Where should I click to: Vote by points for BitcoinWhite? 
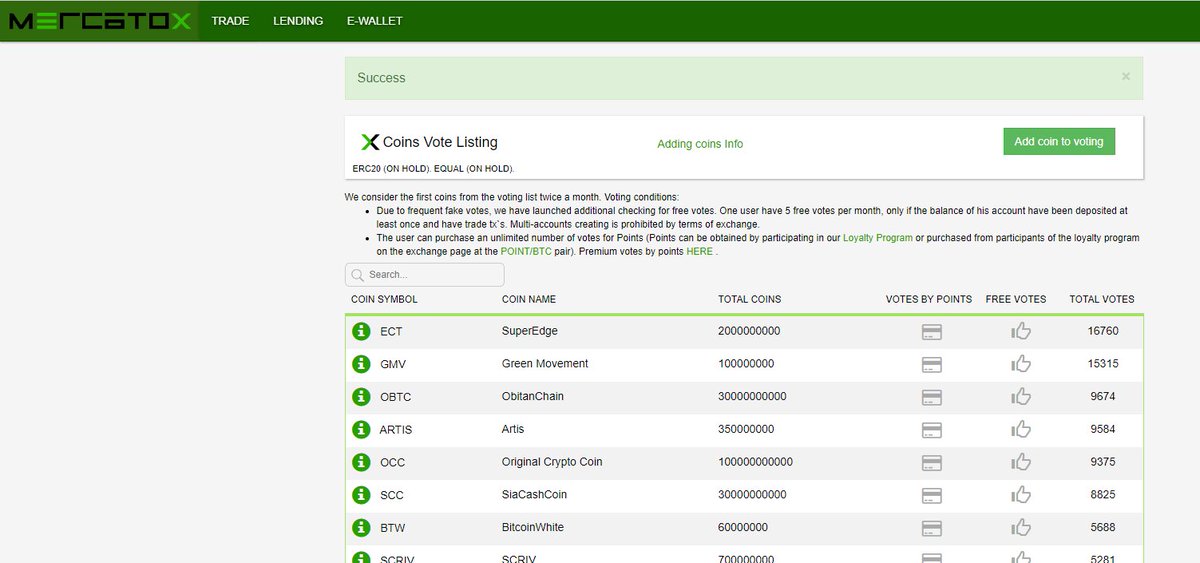(931, 528)
